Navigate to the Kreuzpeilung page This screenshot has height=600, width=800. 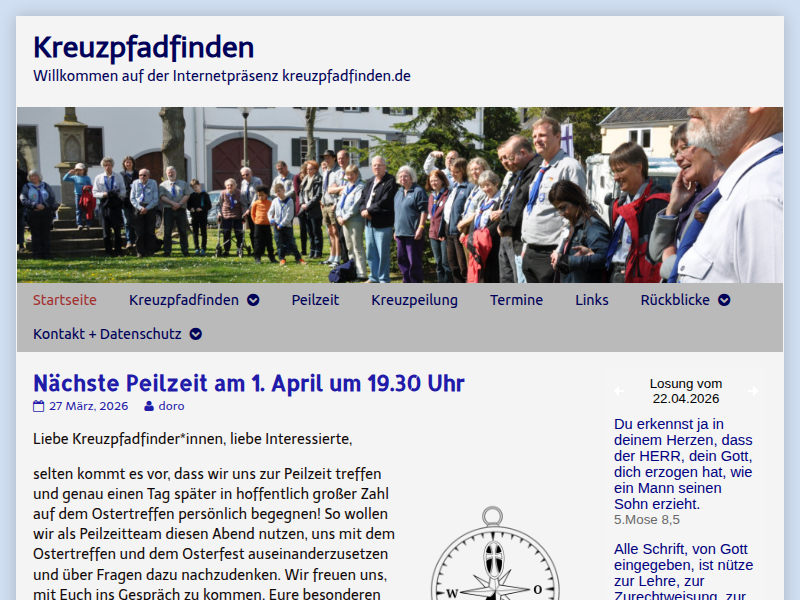point(414,300)
